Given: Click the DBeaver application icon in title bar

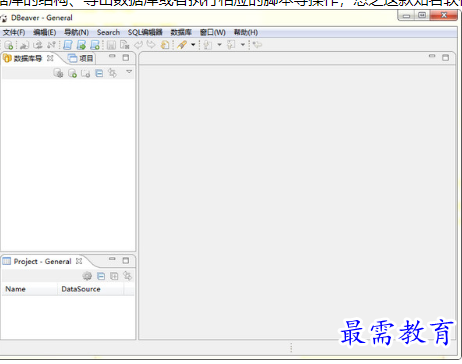Looking at the screenshot, I should coord(4,18).
